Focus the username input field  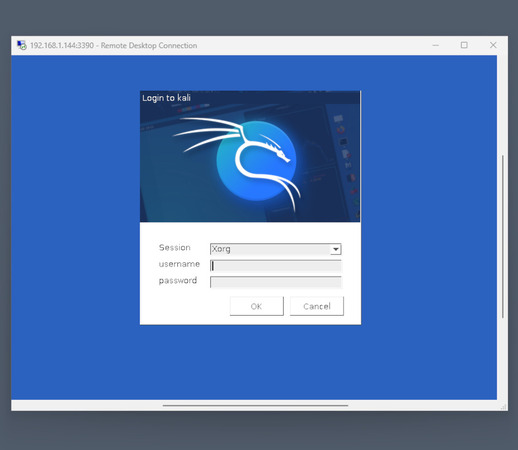(276, 266)
